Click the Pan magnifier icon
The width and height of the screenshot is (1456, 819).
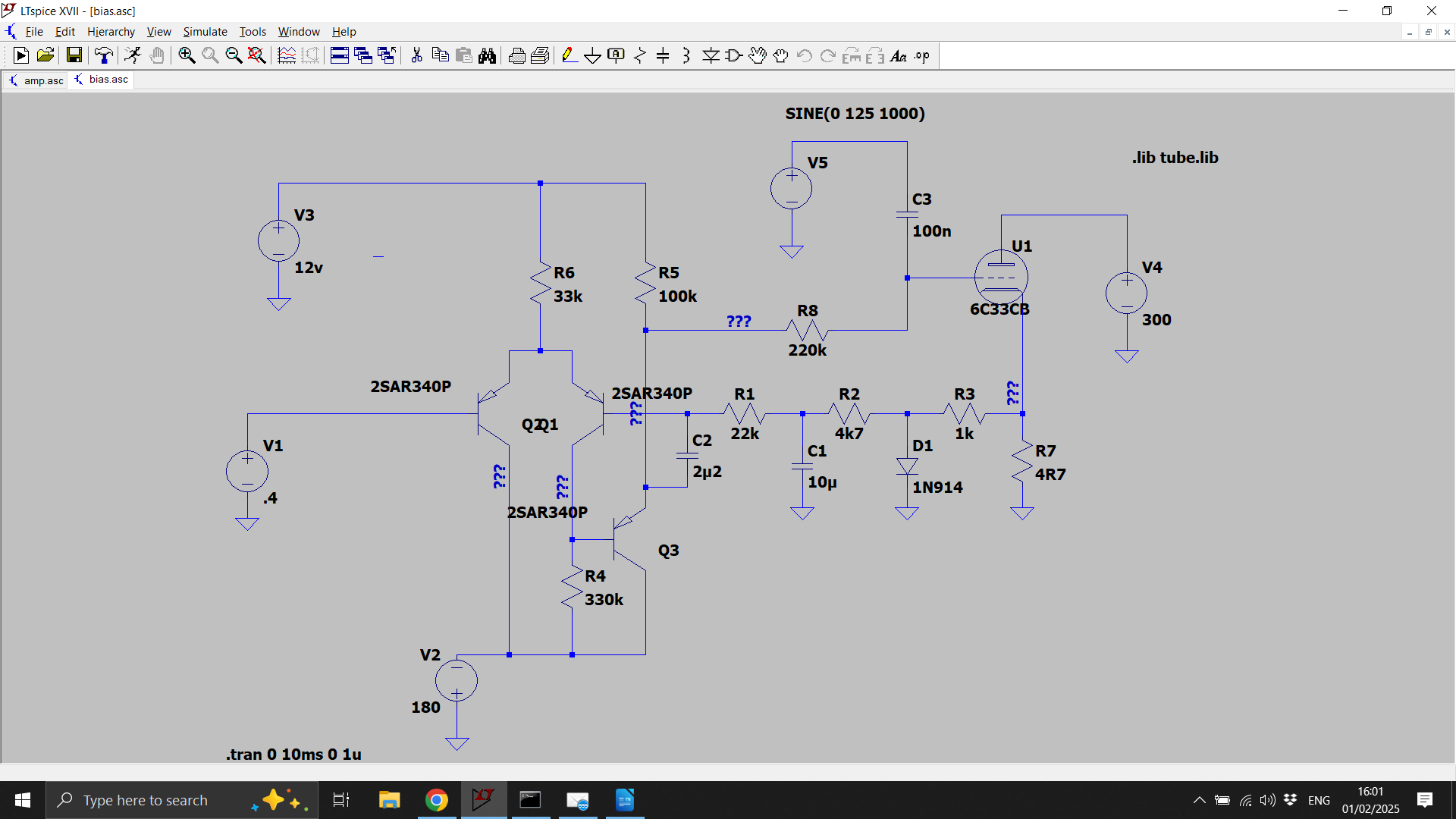click(210, 55)
